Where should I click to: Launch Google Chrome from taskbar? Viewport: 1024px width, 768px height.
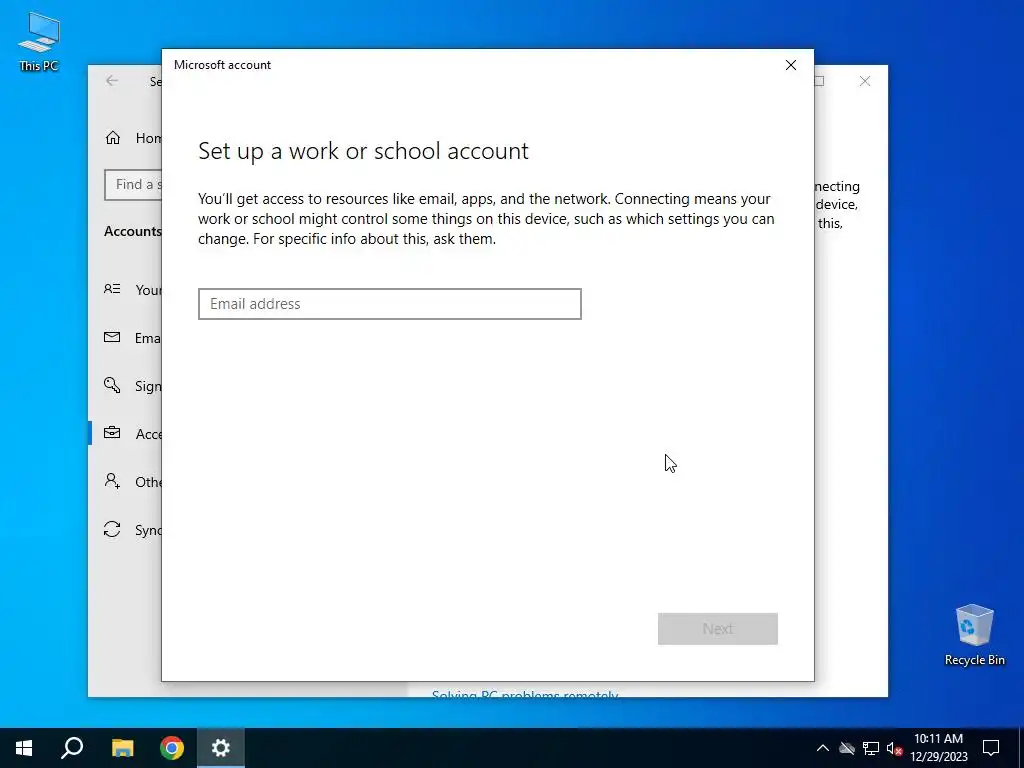(172, 748)
